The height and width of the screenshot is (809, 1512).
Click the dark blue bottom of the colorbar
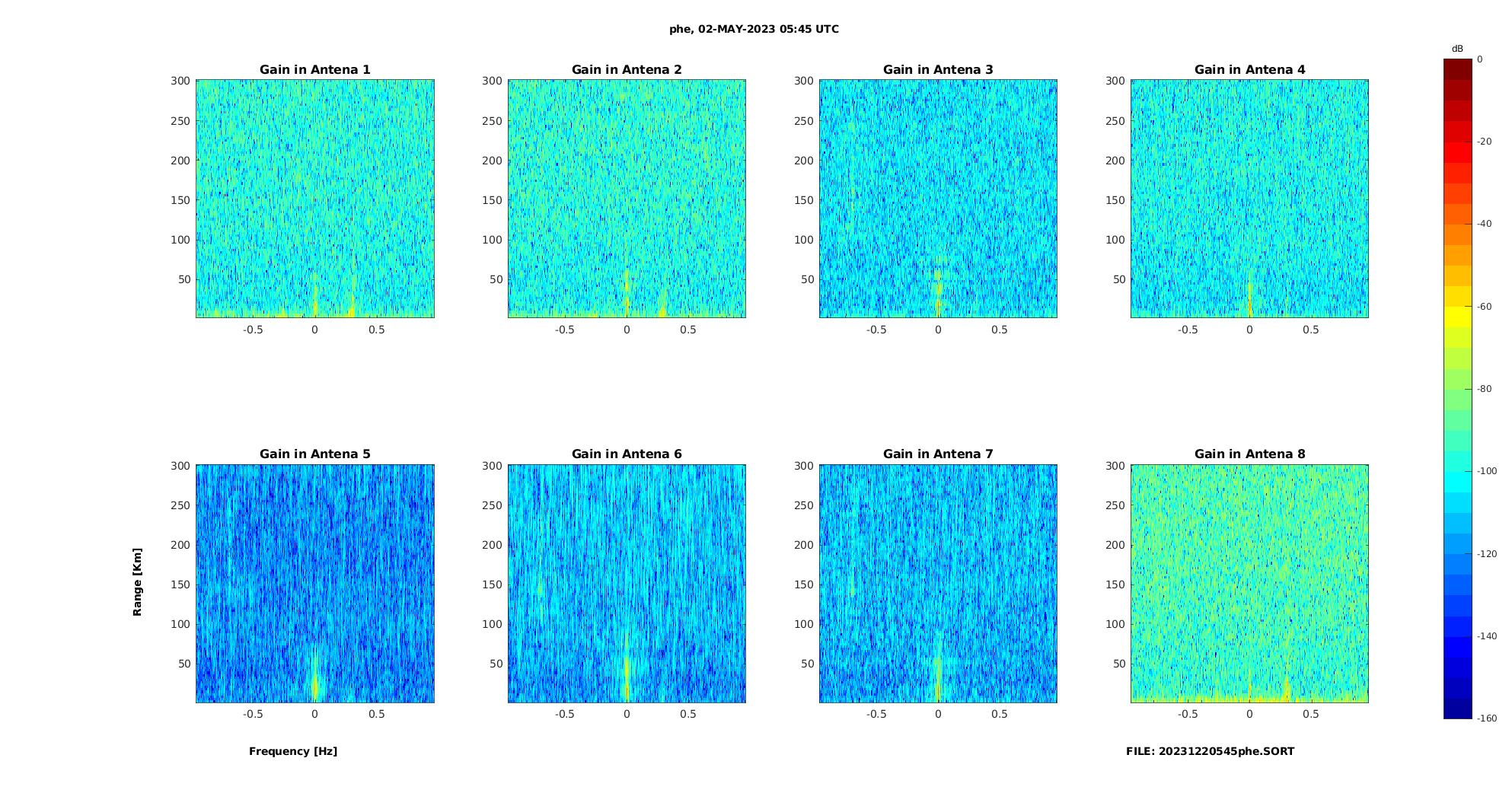point(1458,709)
